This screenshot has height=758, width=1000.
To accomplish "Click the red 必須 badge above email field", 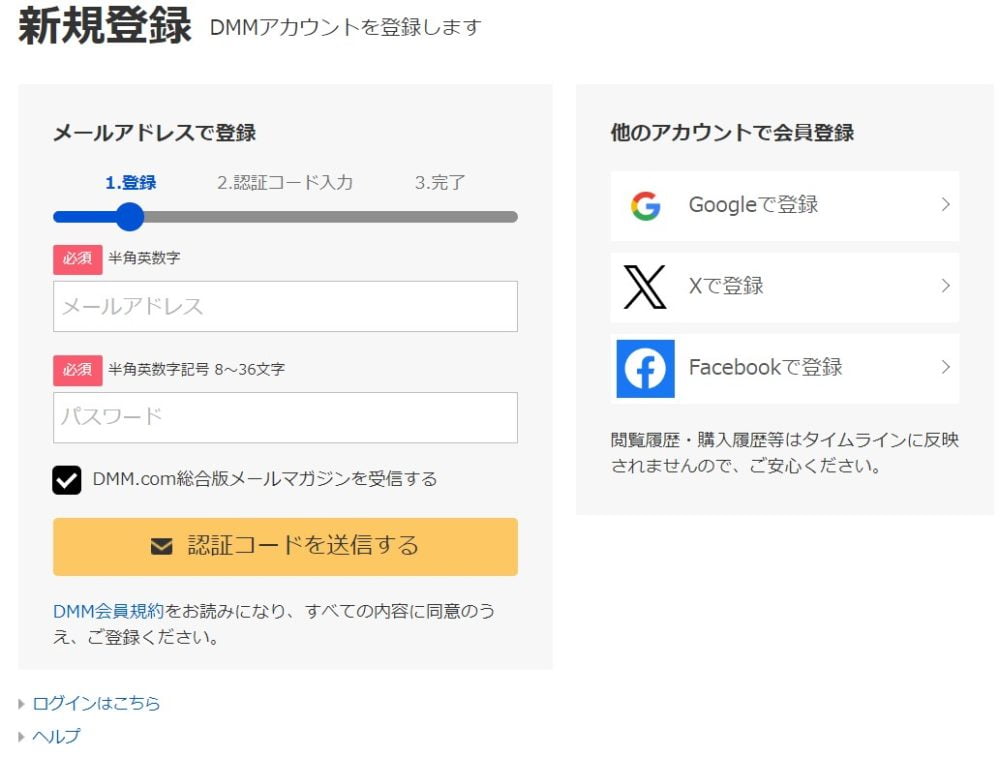I will coord(77,258).
